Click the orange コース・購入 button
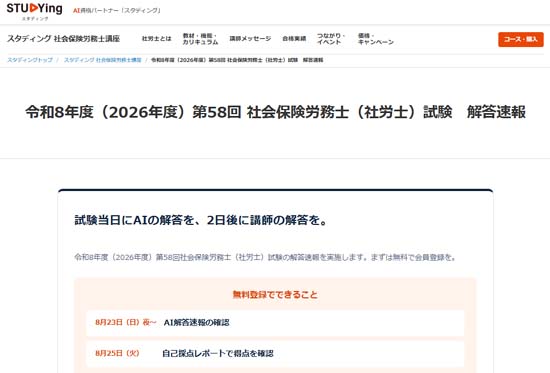 521,39
